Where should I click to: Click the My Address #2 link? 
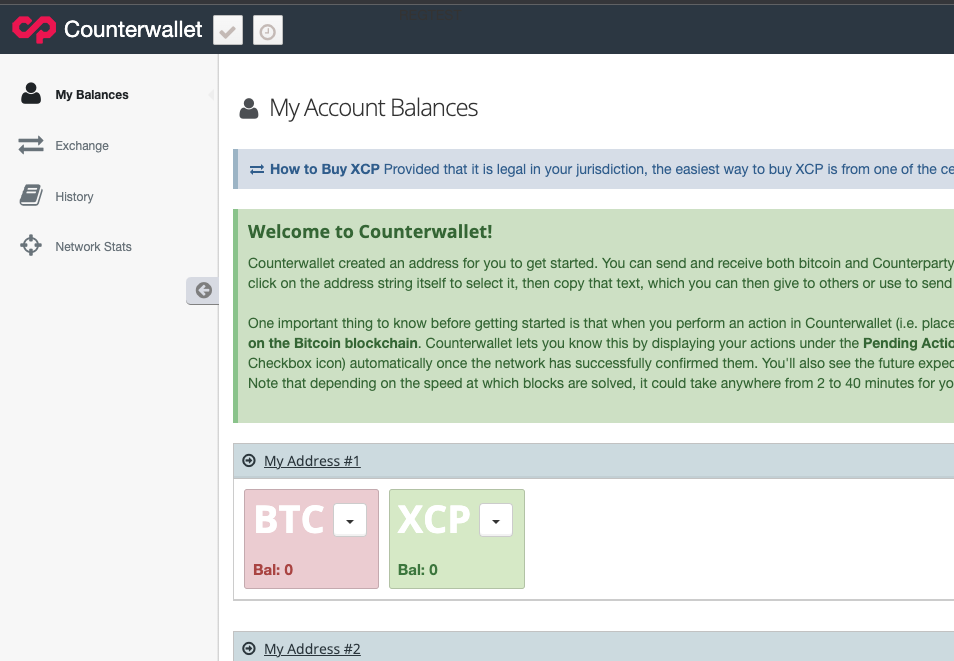pos(312,649)
